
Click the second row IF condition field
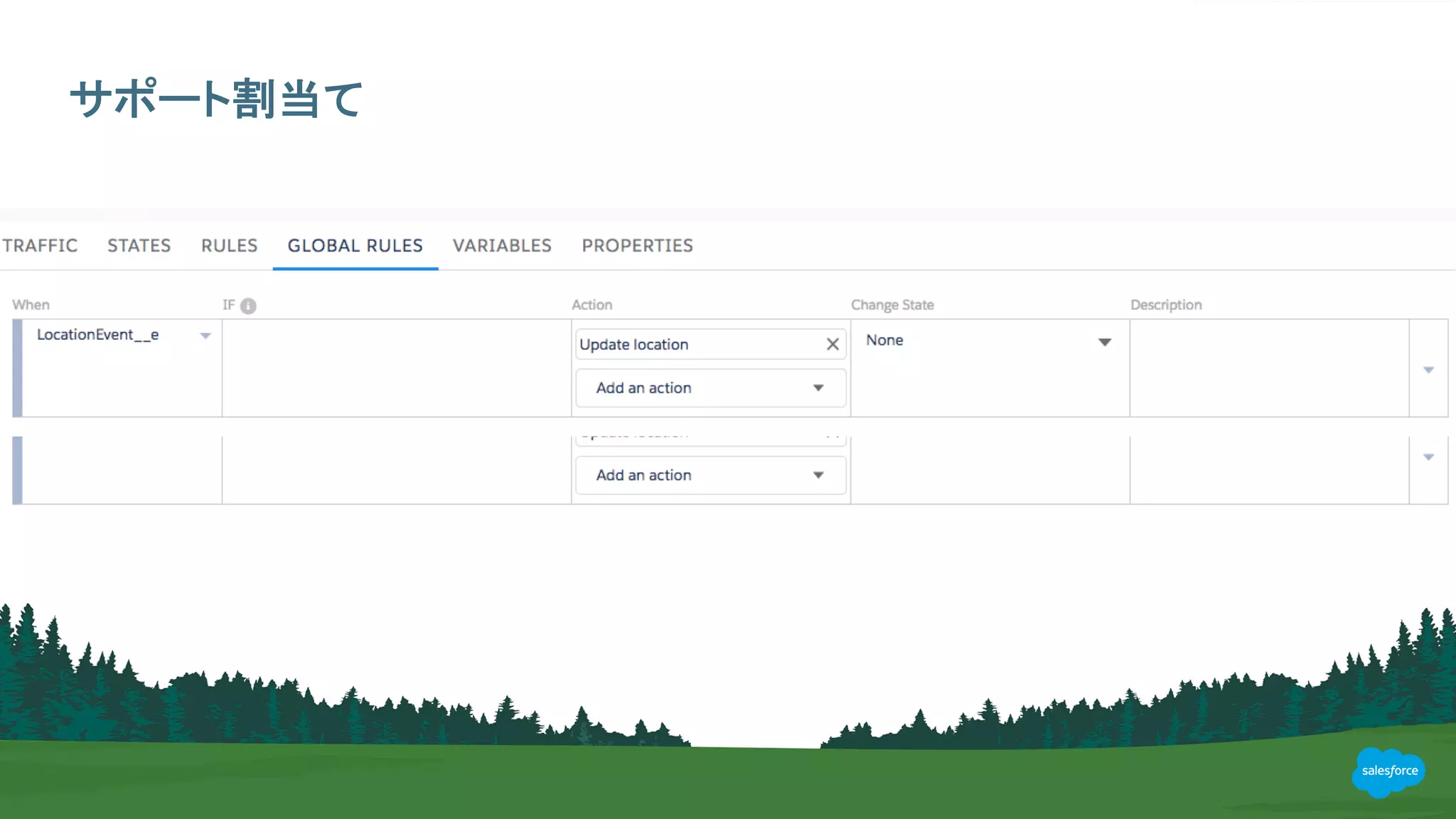tap(396, 469)
